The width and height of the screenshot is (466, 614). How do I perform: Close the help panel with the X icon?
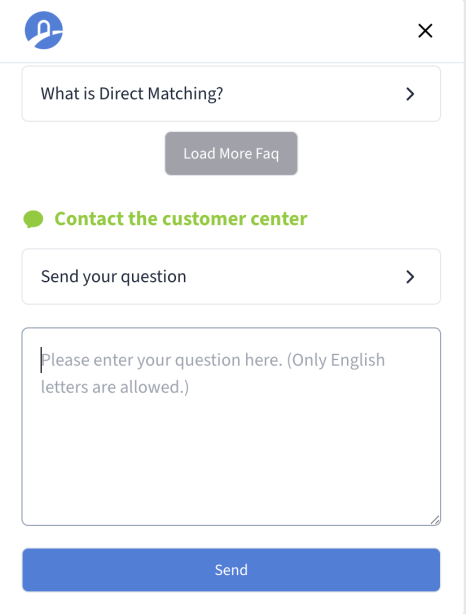(425, 31)
